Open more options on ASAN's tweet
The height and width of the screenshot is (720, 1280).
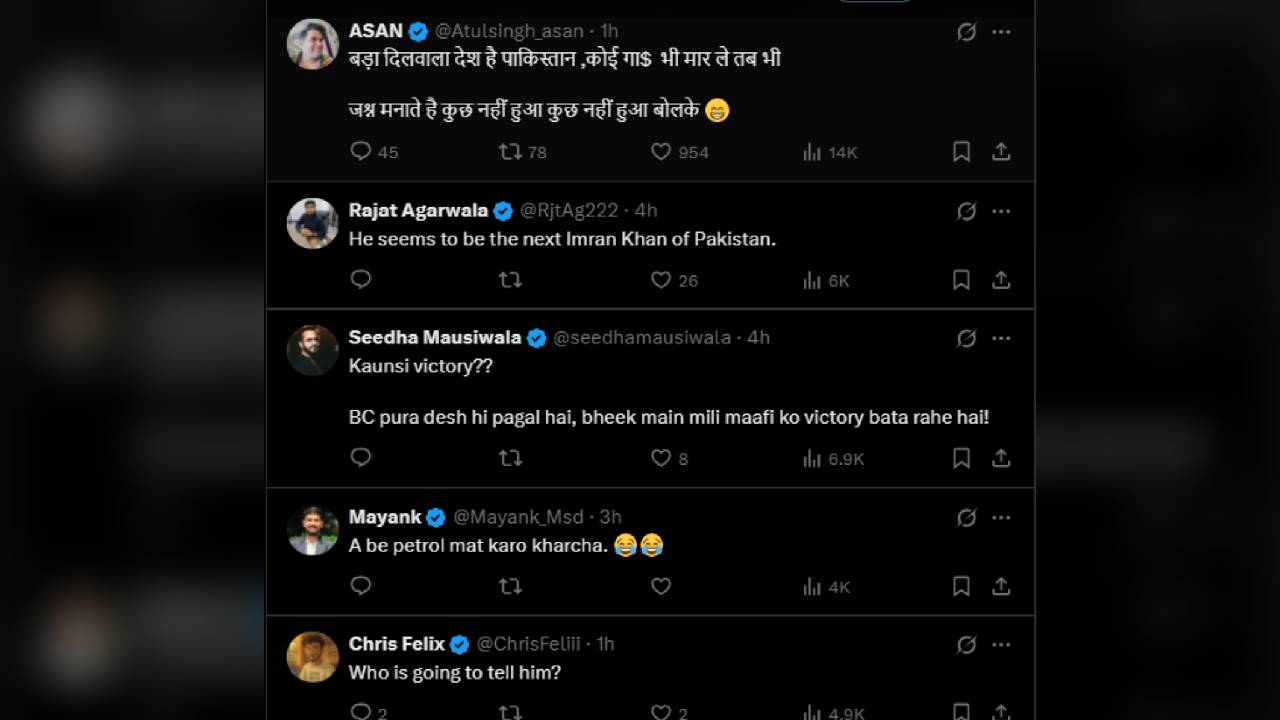coord(1001,32)
